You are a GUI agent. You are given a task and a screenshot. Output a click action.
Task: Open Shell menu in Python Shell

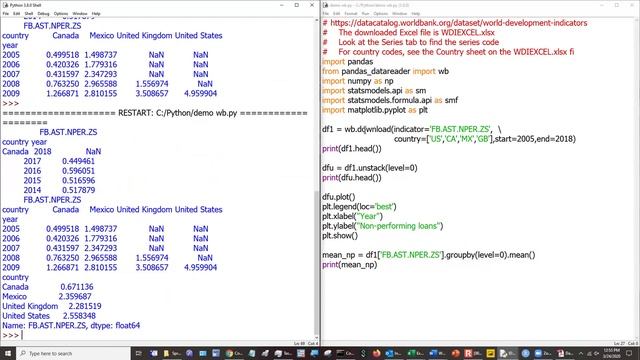click(x=29, y=13)
